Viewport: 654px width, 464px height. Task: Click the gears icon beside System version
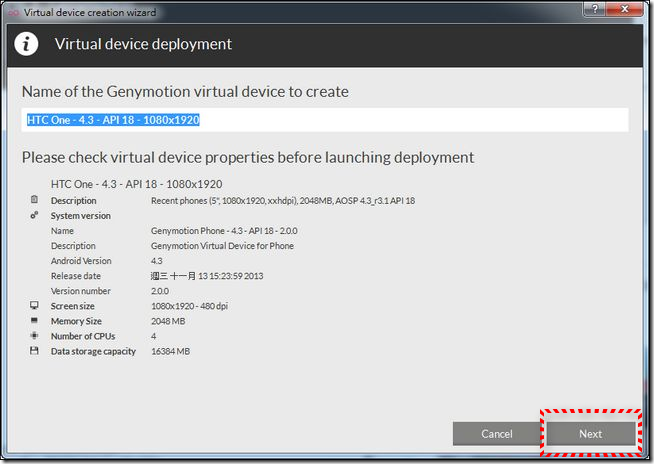[34, 215]
